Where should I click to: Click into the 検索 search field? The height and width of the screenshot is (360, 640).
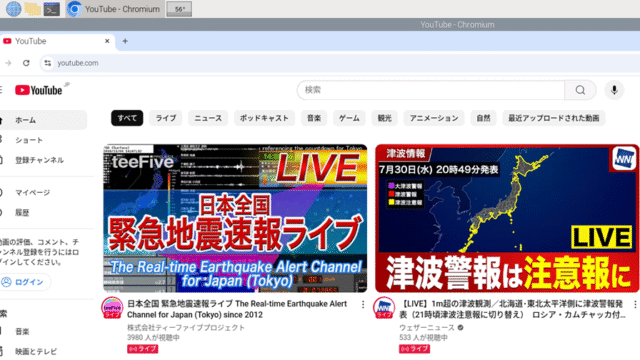[431, 90]
